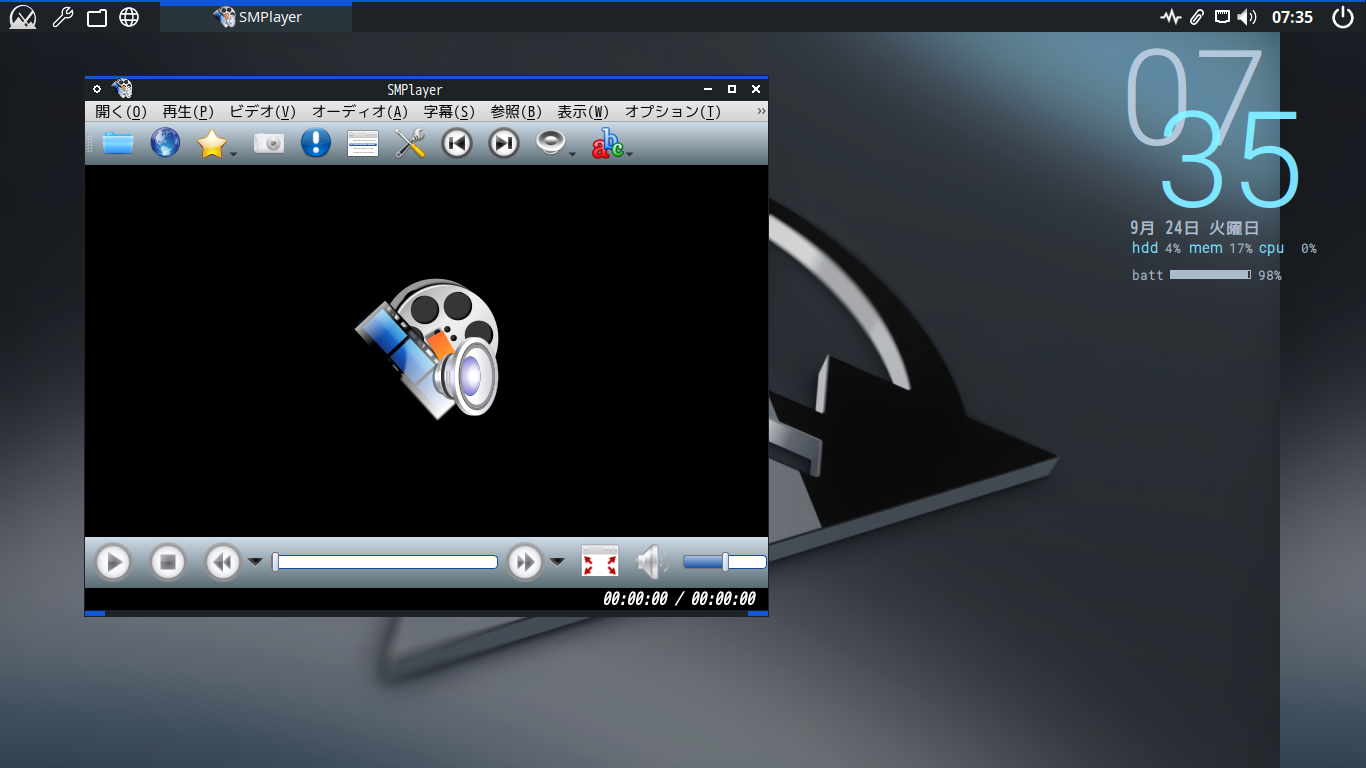Screen dimensions: 1366x768
Task: Open the 表示(W) menu
Action: pos(583,112)
